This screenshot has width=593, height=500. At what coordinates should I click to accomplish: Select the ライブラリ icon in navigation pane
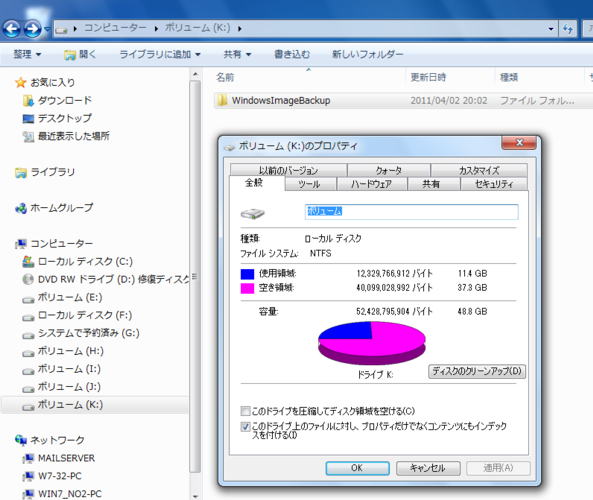click(x=21, y=172)
